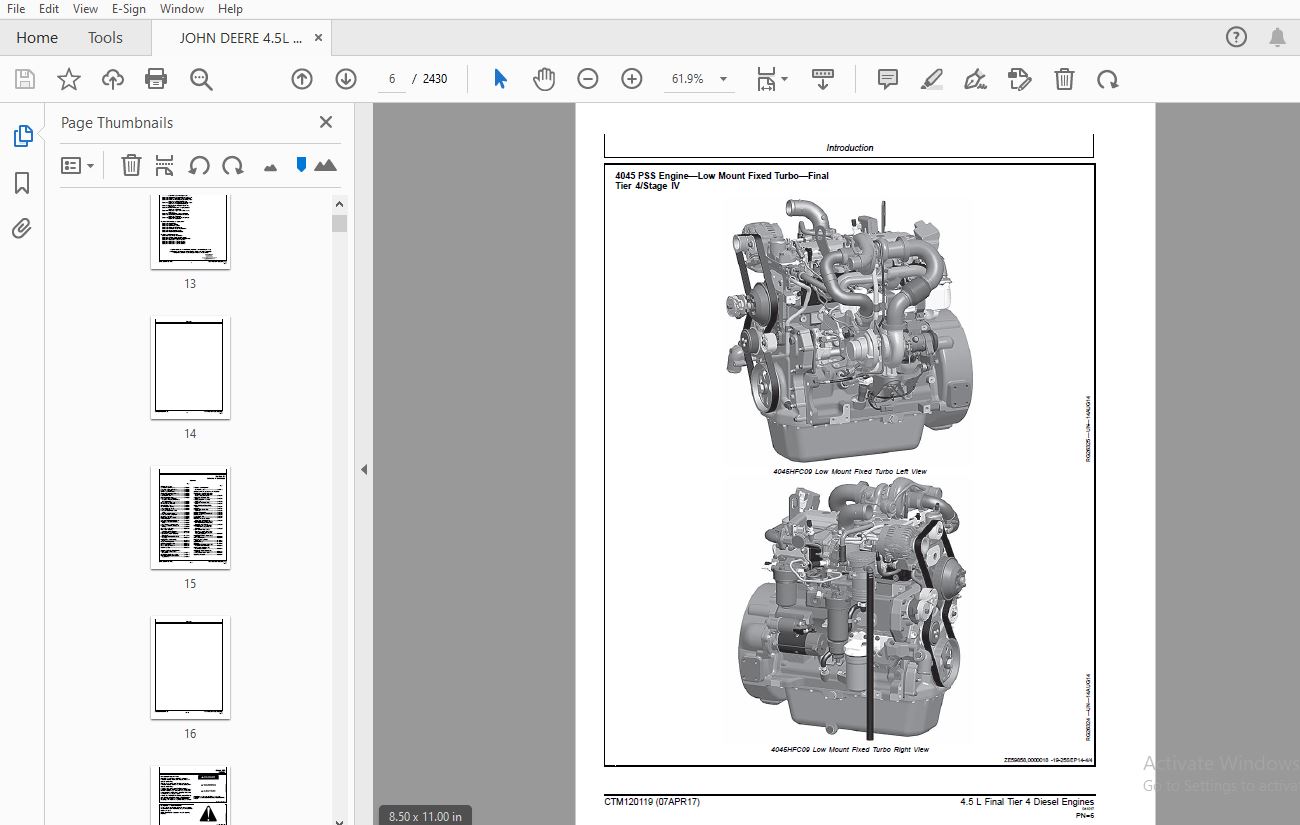Open the Help menu

tap(231, 9)
